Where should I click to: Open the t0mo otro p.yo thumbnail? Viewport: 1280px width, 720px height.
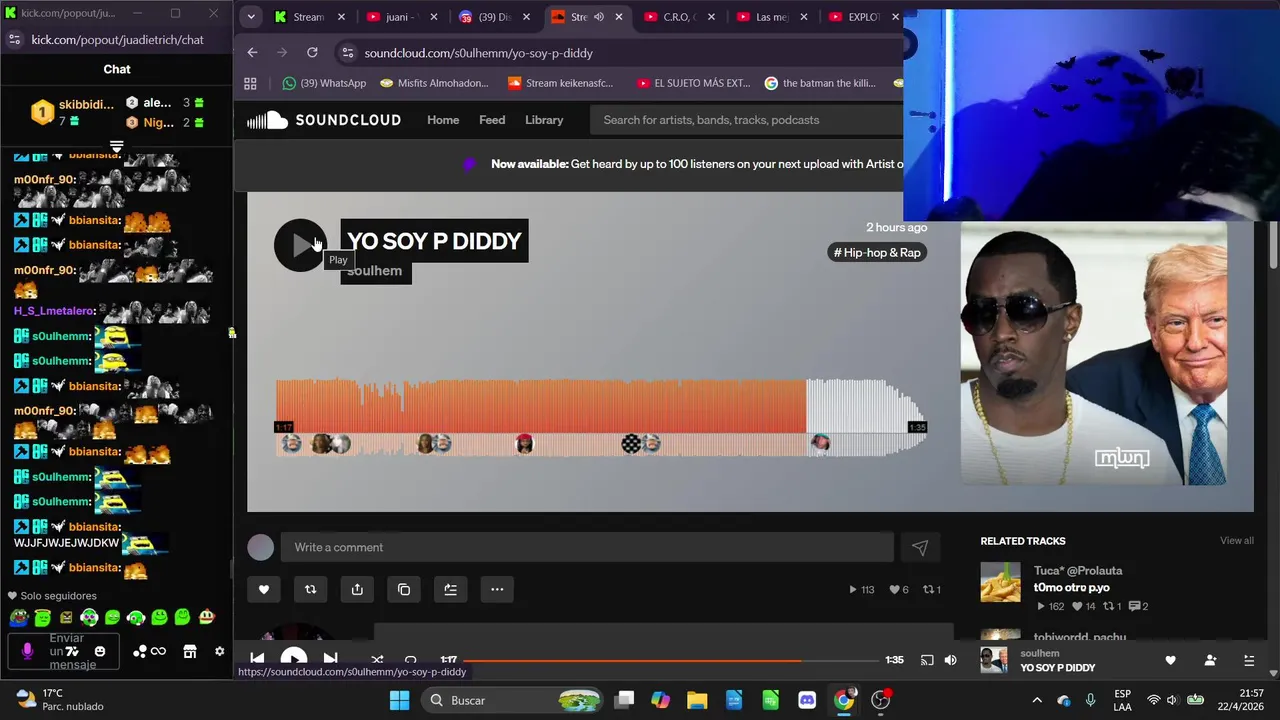click(x=1000, y=582)
